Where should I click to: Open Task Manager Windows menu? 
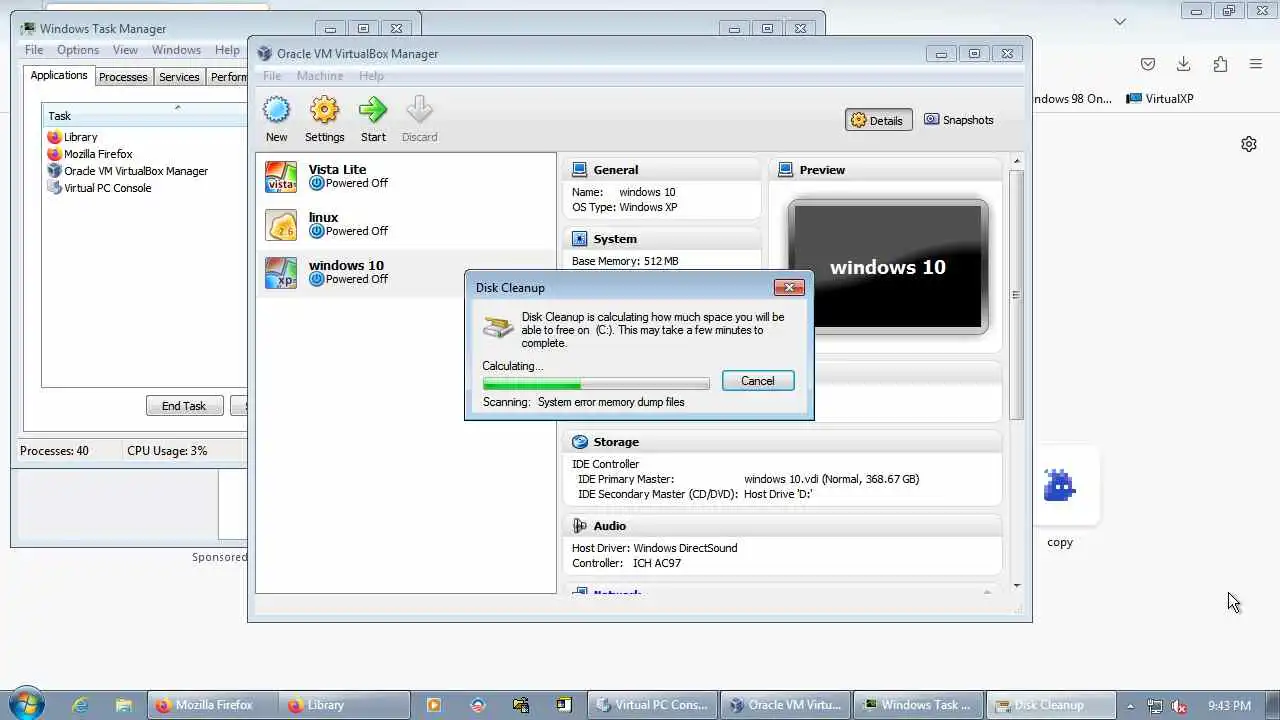[x=177, y=50]
